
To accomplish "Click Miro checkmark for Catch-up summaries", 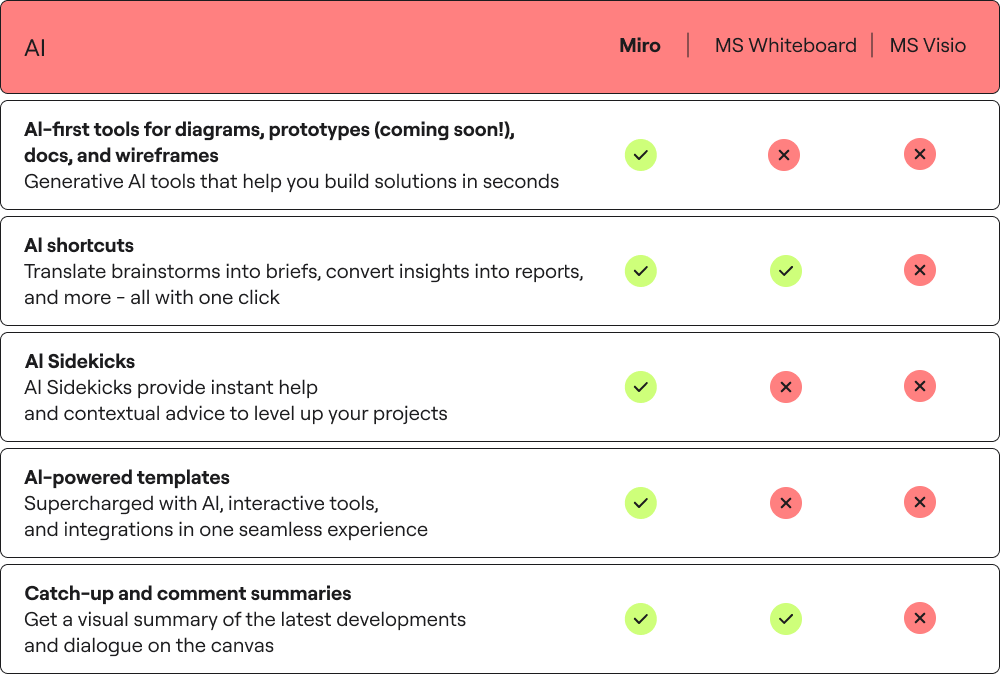I will pos(640,619).
